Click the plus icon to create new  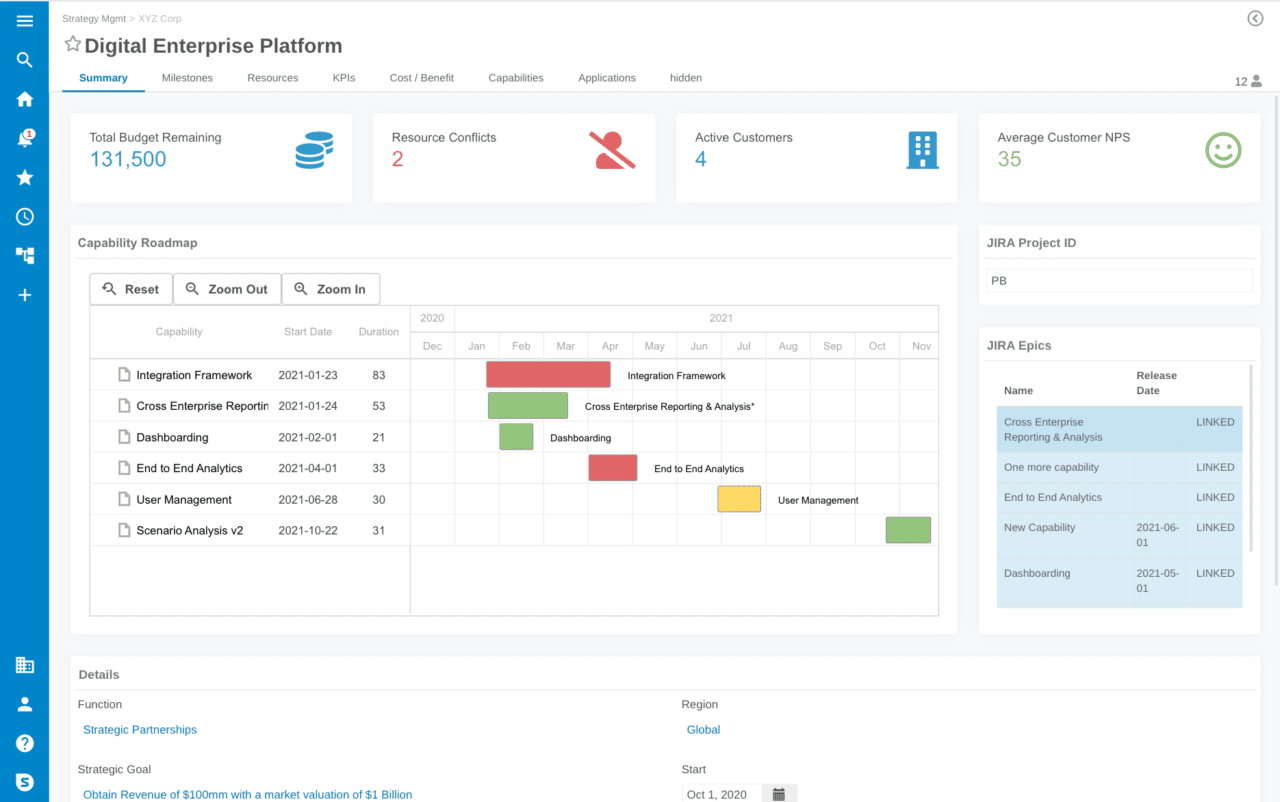tap(25, 295)
